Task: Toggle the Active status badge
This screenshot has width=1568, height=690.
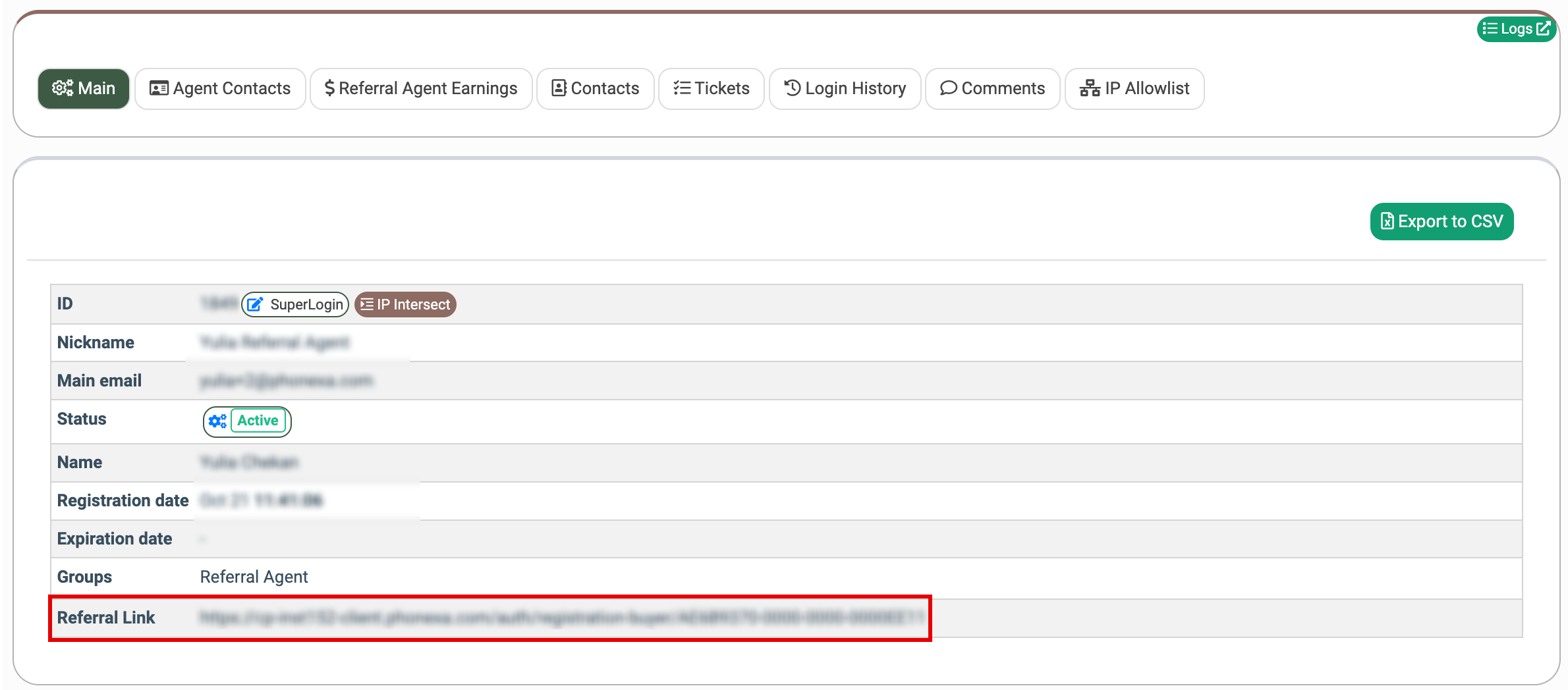Action: pyautogui.click(x=258, y=421)
